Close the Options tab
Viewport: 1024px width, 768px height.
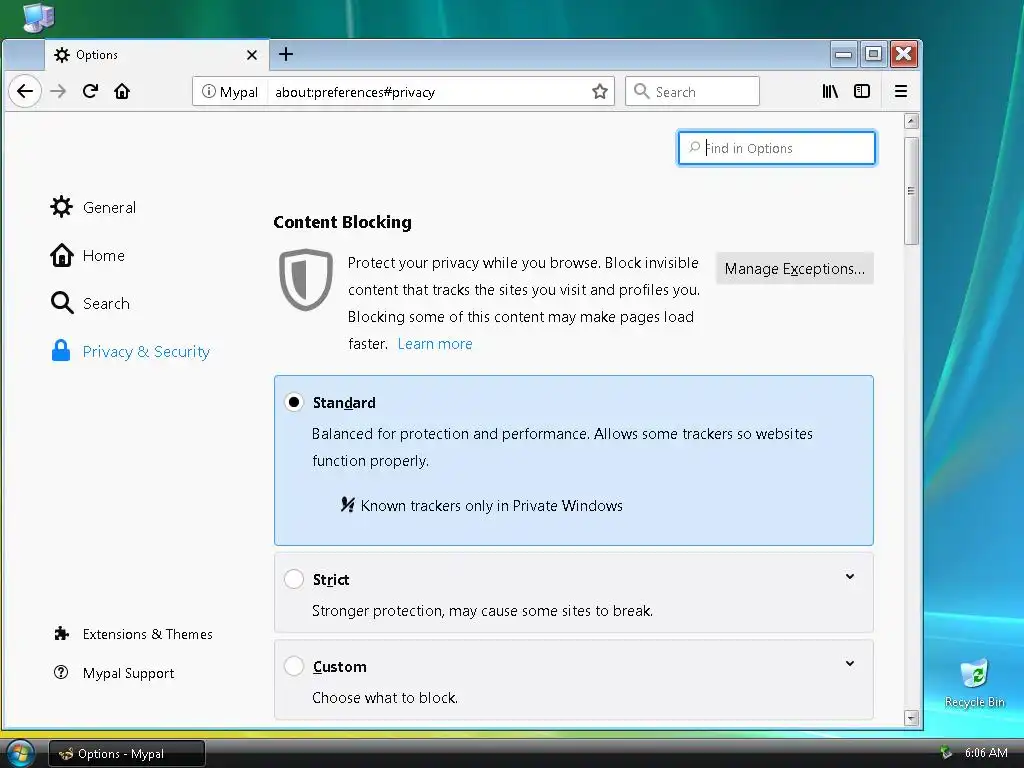(251, 55)
